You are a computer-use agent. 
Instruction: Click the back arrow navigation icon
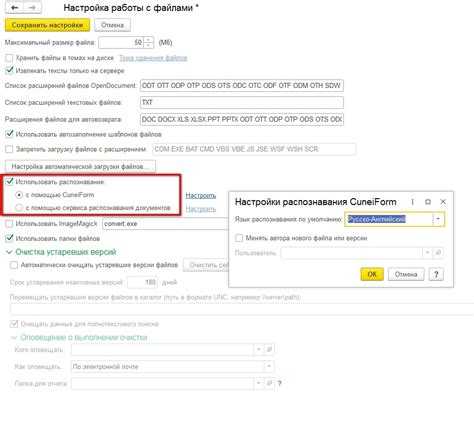[14, 7]
